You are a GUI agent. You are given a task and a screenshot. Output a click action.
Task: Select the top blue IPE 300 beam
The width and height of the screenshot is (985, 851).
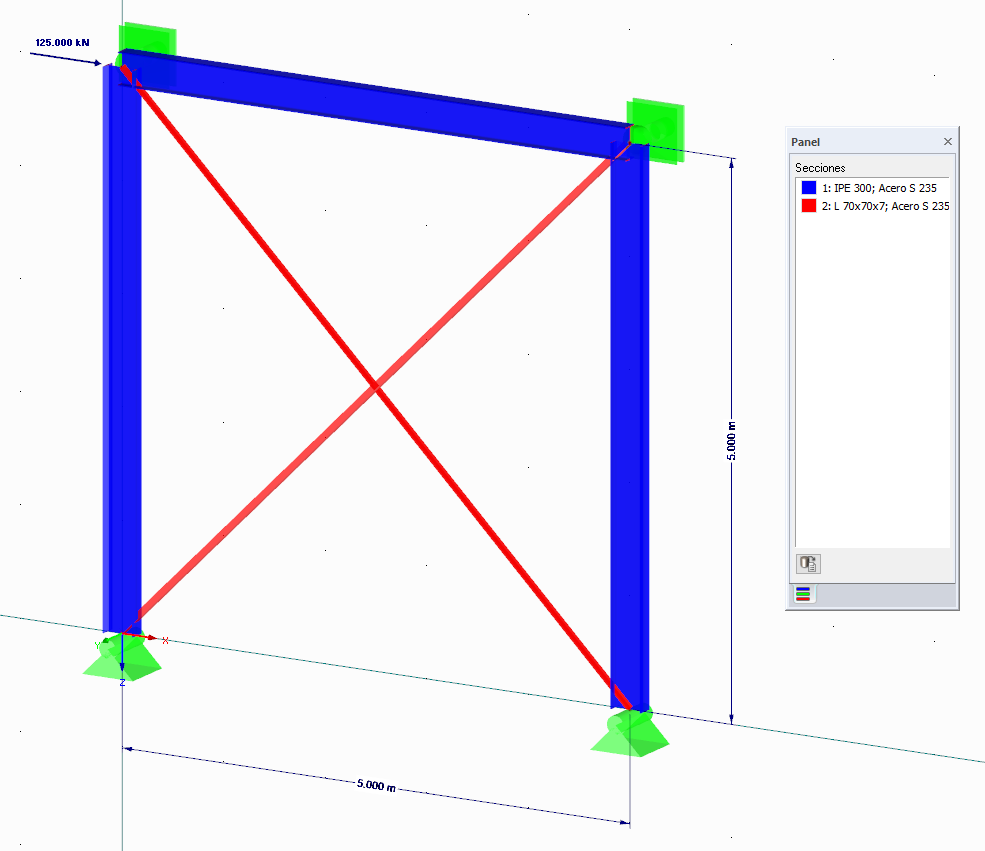376,104
